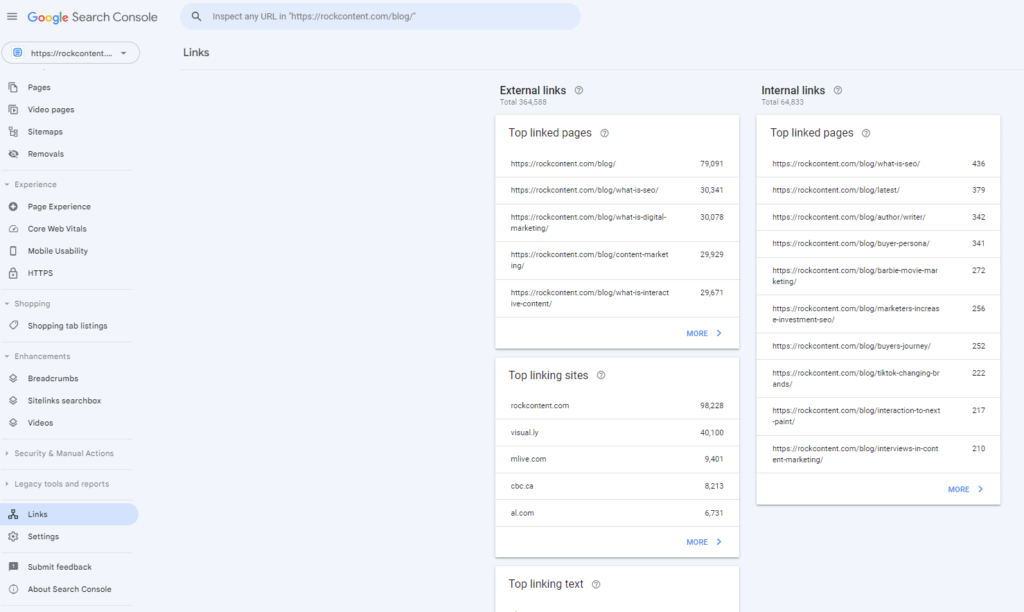Select the HTTPS report icon
This screenshot has height=612, width=1024.
(14, 272)
